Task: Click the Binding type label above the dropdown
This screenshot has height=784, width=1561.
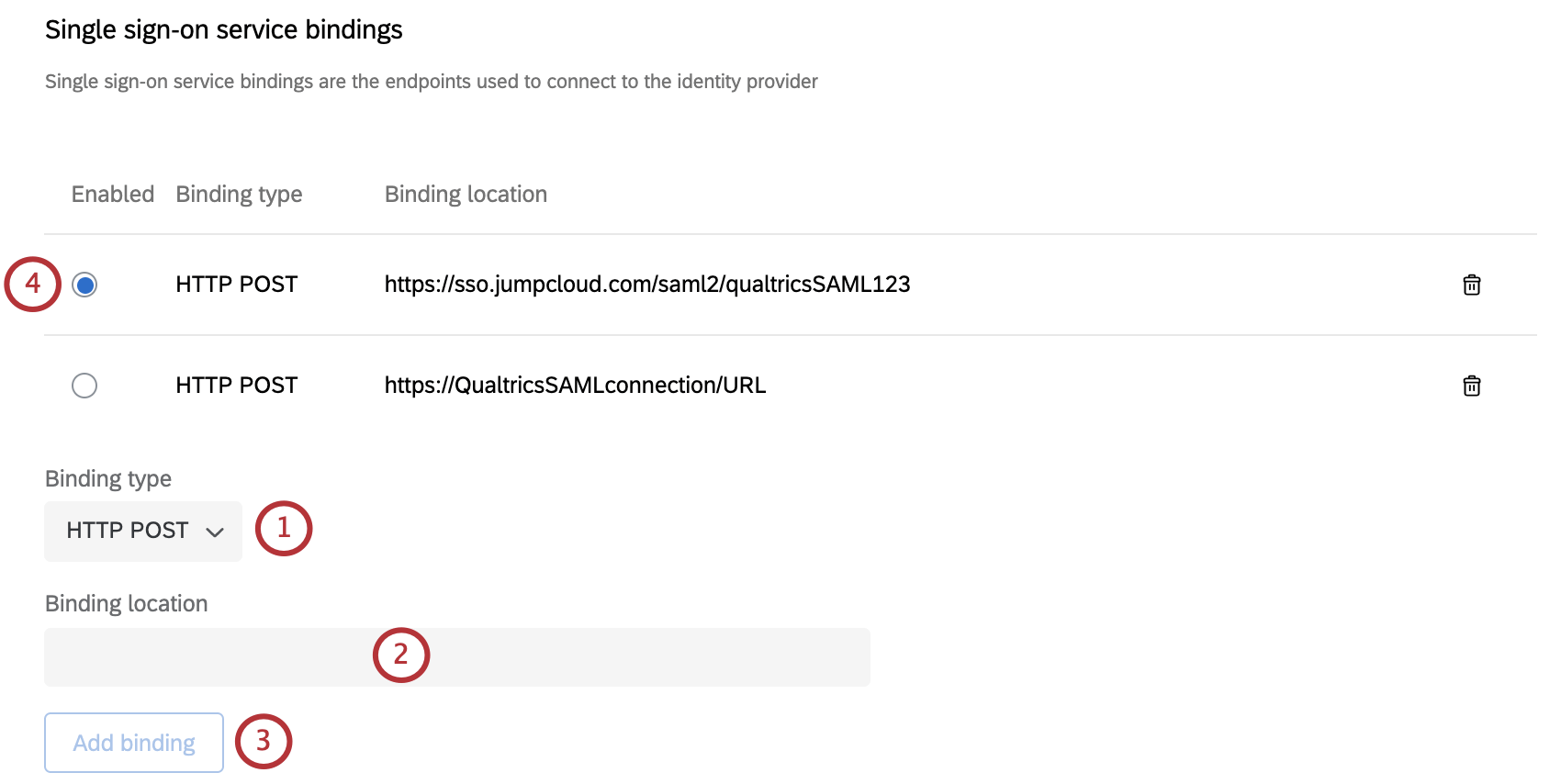Action: pyautogui.click(x=107, y=478)
